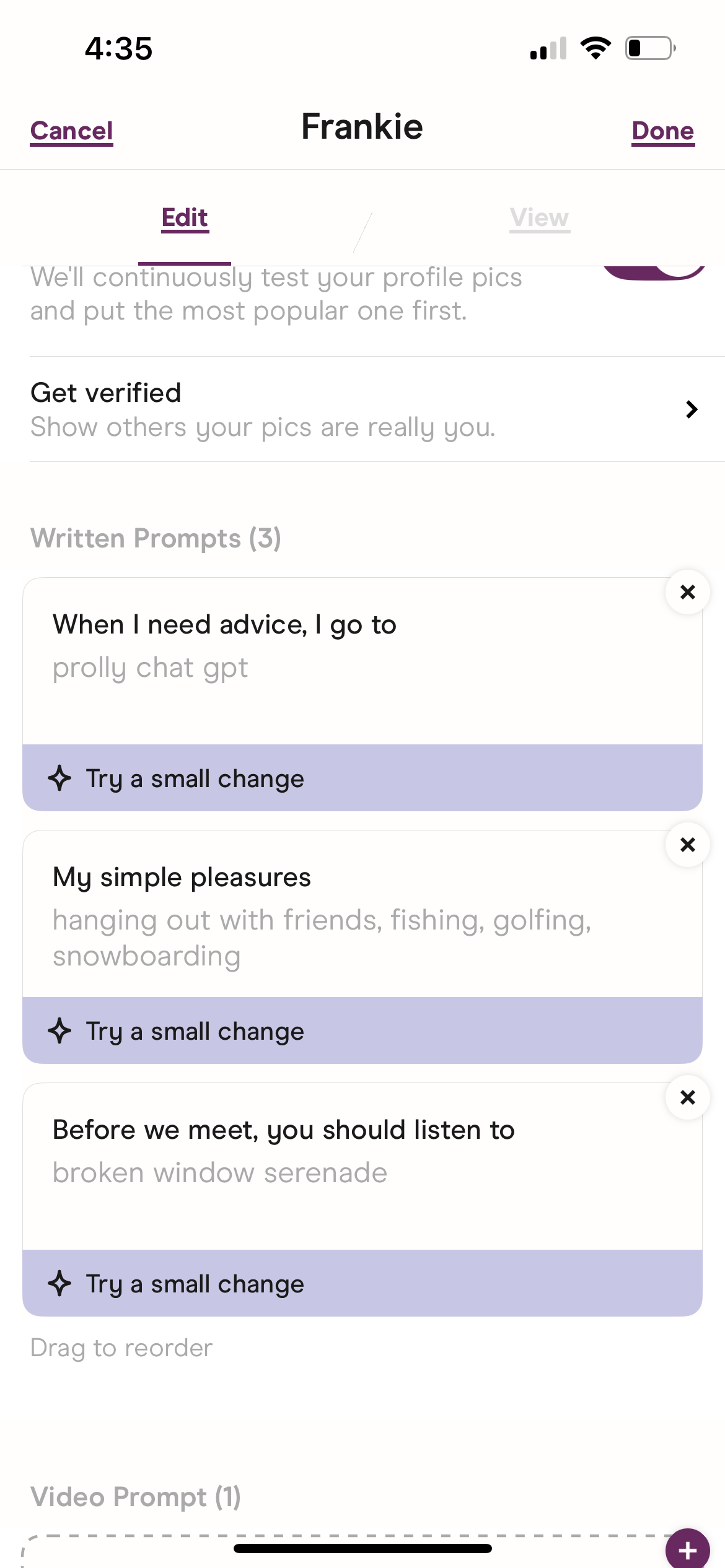Tap the Wi-Fi status icon
This screenshot has width=725, height=1568.
click(595, 48)
